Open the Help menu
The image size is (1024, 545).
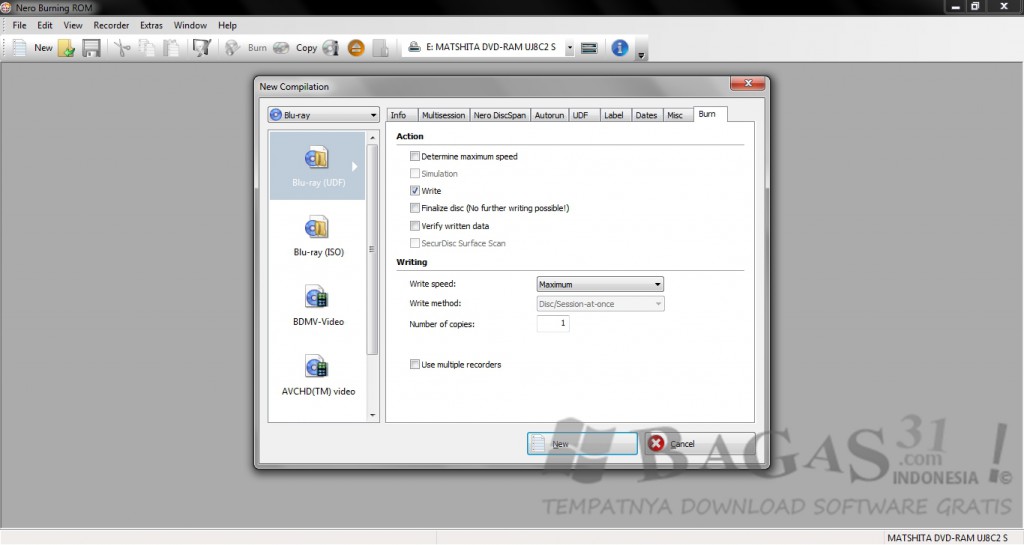(227, 25)
